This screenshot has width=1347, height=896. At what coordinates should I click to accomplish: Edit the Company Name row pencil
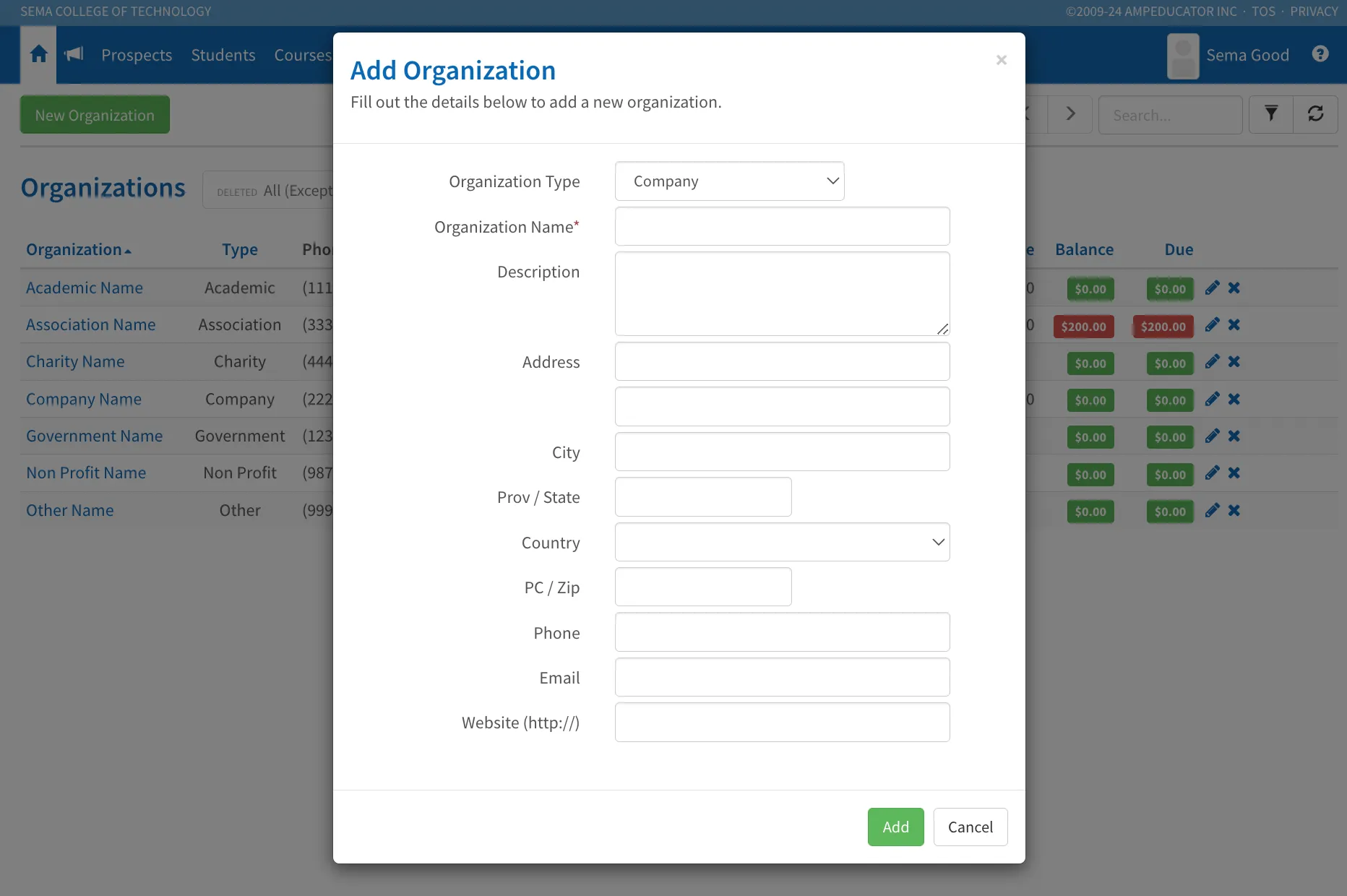[1212, 399]
